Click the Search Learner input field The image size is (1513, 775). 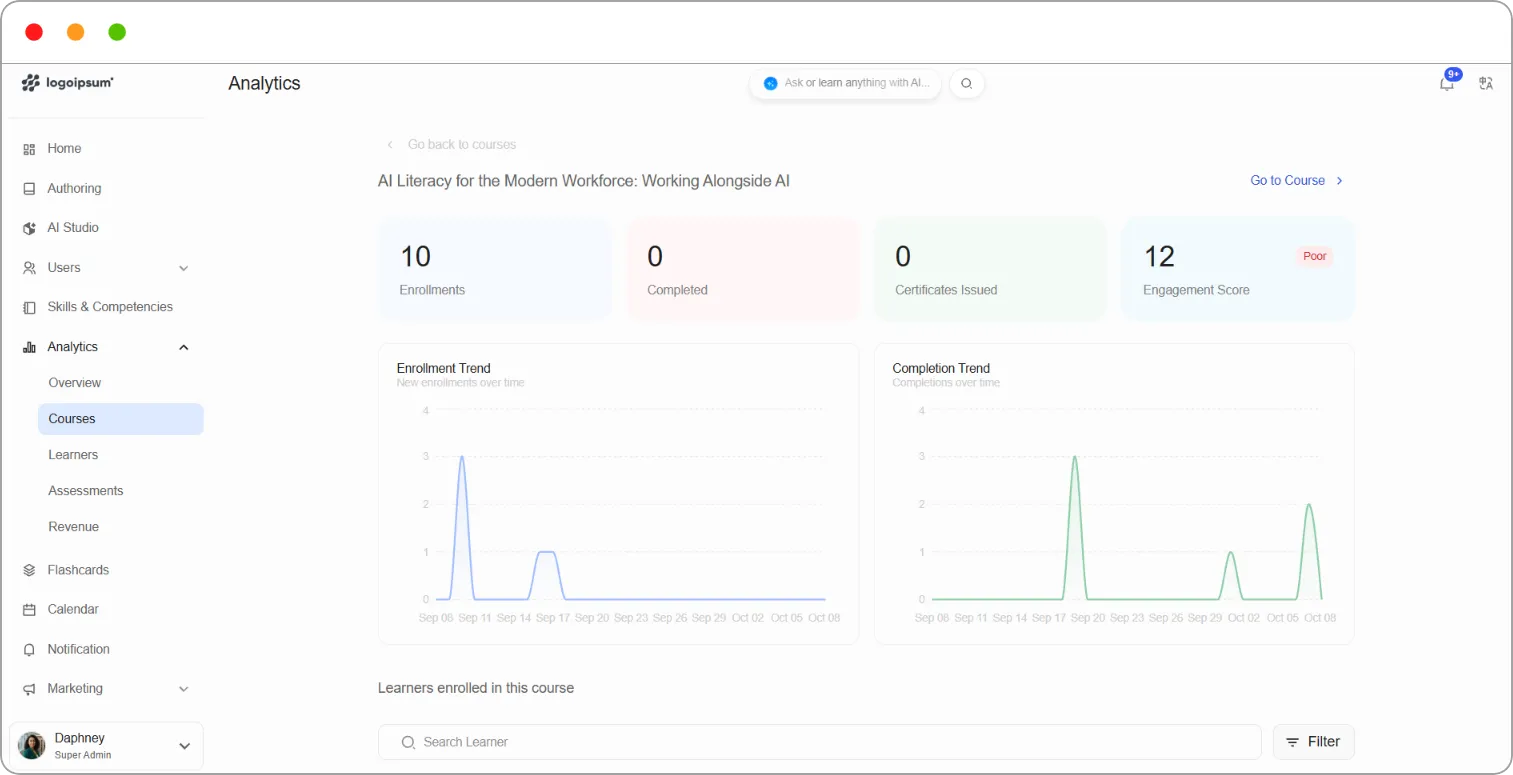click(819, 742)
